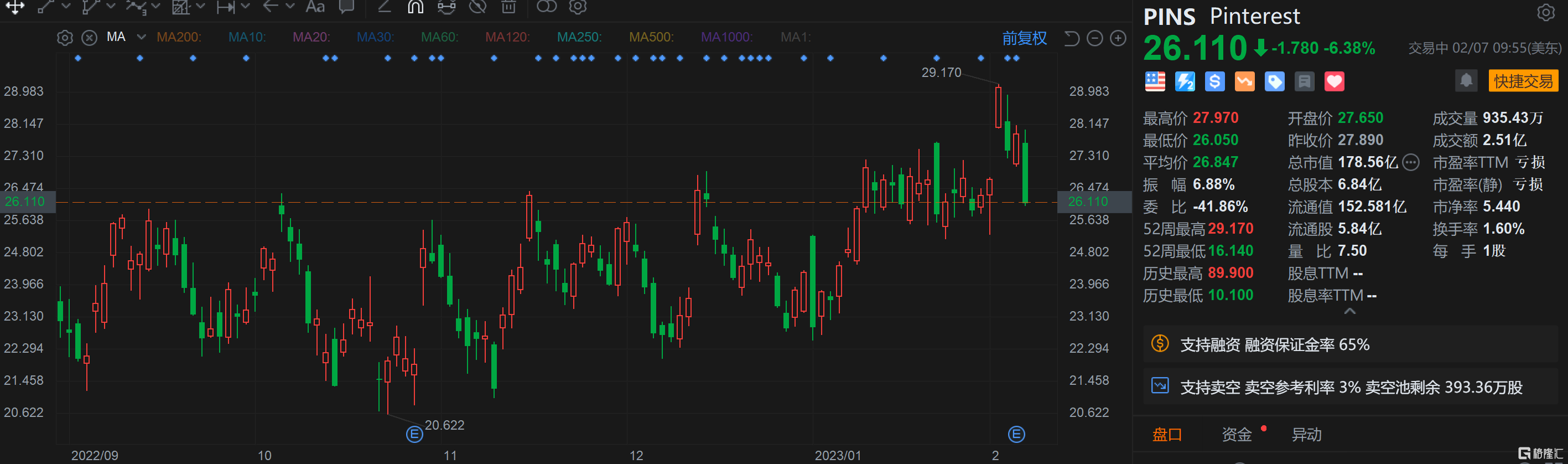This screenshot has width=1568, height=464.
Task: Select the arrow annotation tool
Action: 270,7
